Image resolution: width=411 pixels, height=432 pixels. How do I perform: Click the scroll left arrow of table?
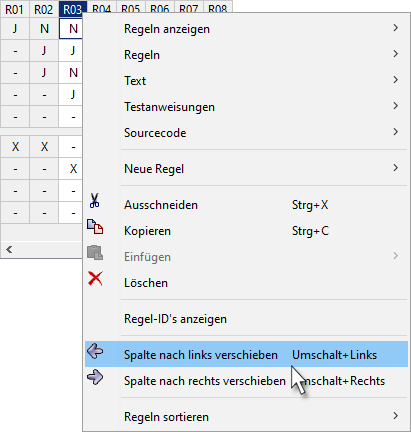coord(9,249)
